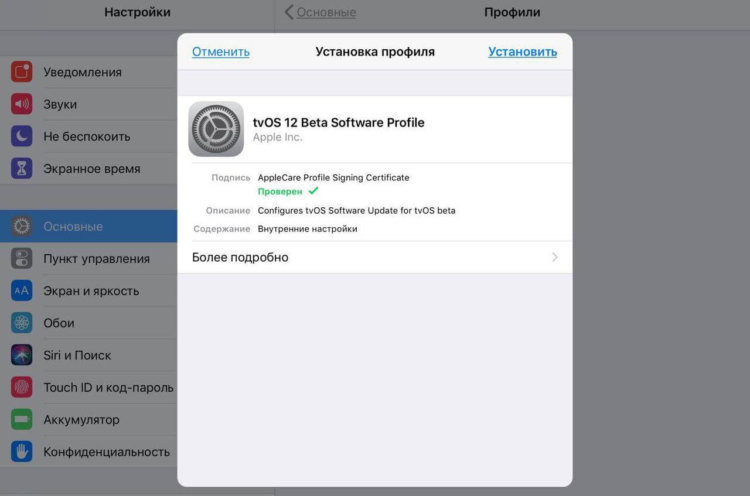
Task: Open Пункт управления settings
Action: pyautogui.click(x=88, y=258)
